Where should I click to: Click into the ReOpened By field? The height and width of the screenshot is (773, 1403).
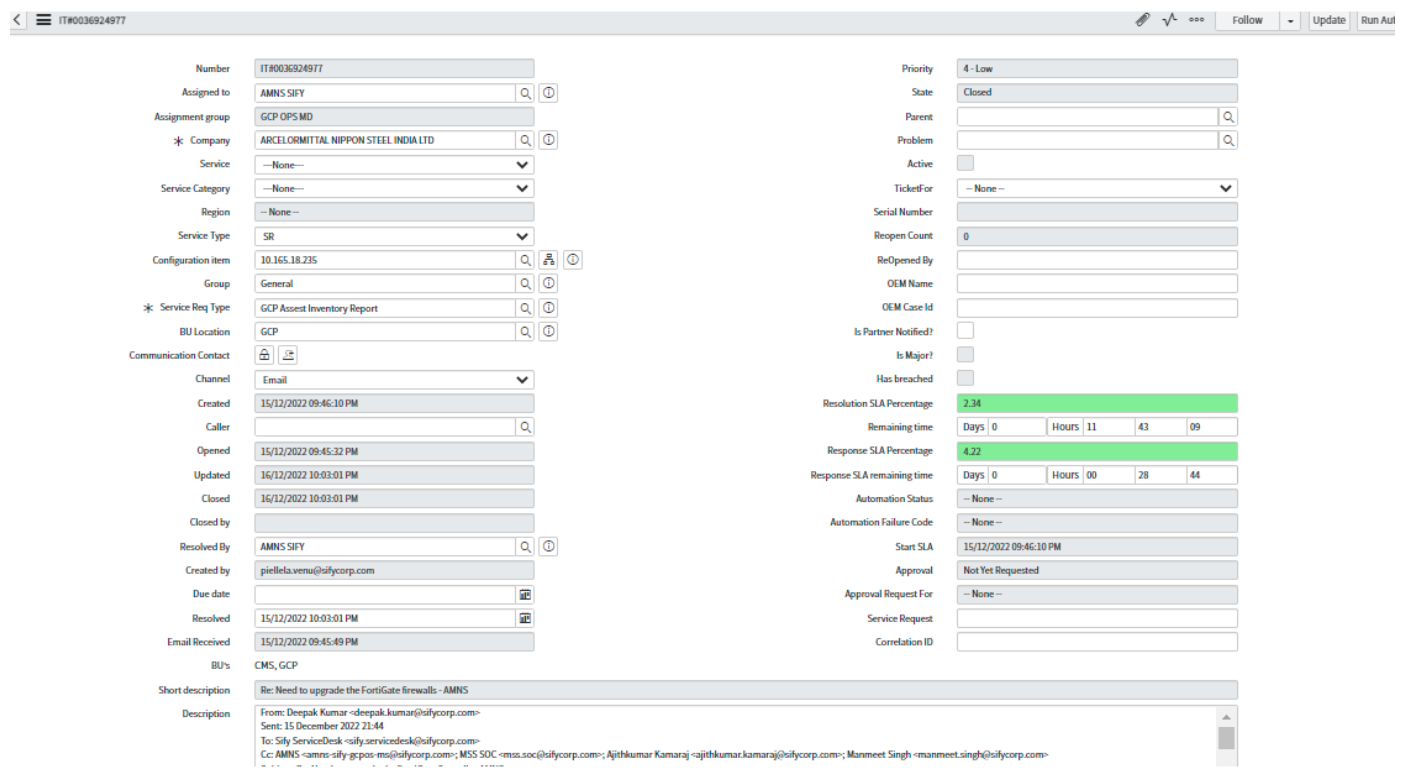(x=1097, y=260)
